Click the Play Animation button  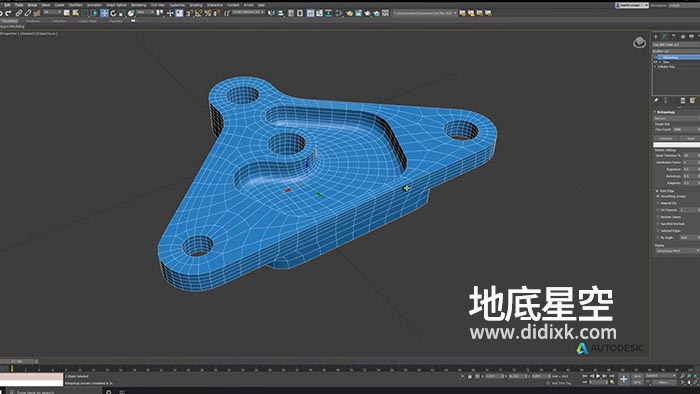[x=598, y=376]
